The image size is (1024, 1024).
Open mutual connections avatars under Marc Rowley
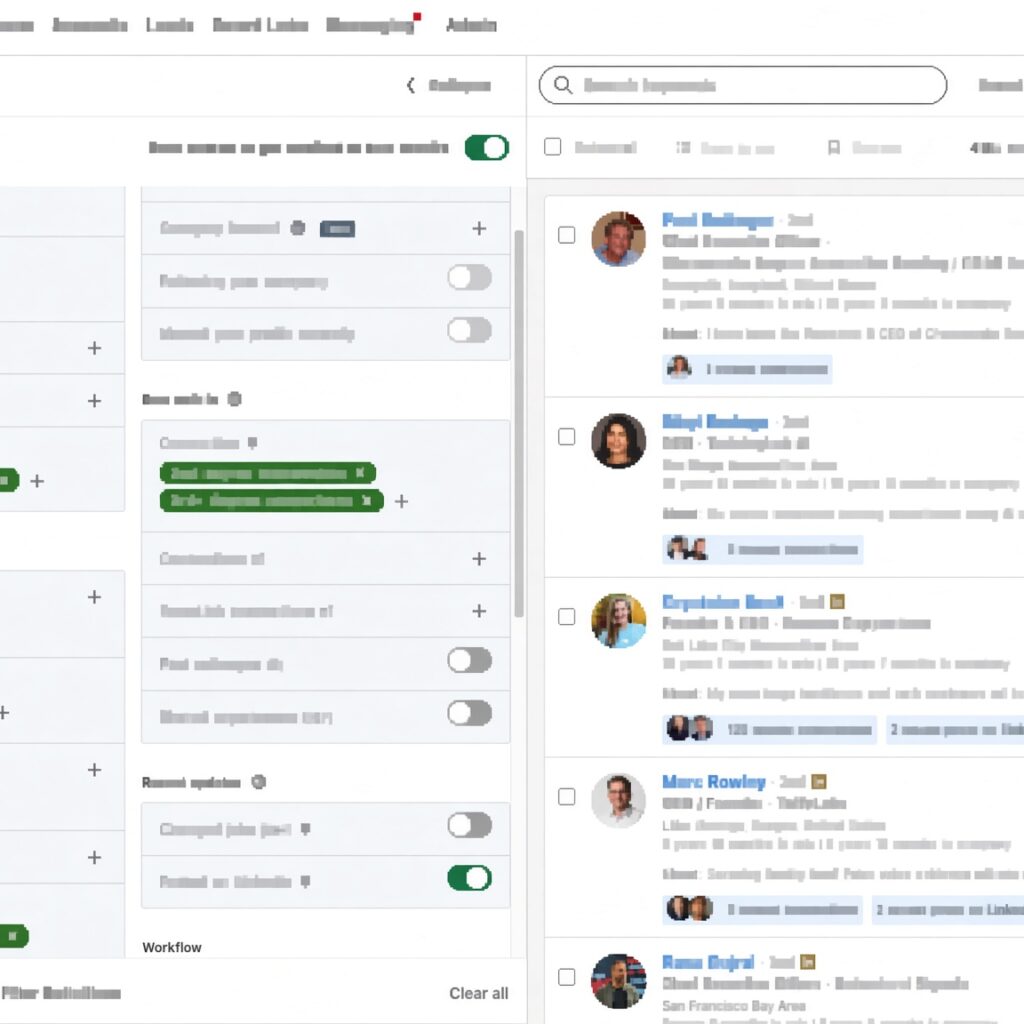point(689,908)
